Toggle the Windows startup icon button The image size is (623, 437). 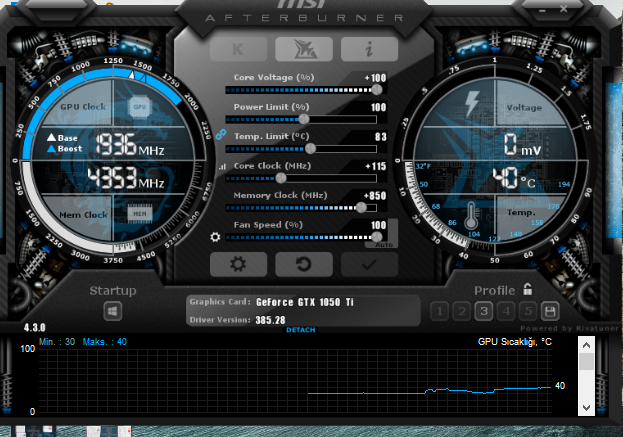pos(113,311)
